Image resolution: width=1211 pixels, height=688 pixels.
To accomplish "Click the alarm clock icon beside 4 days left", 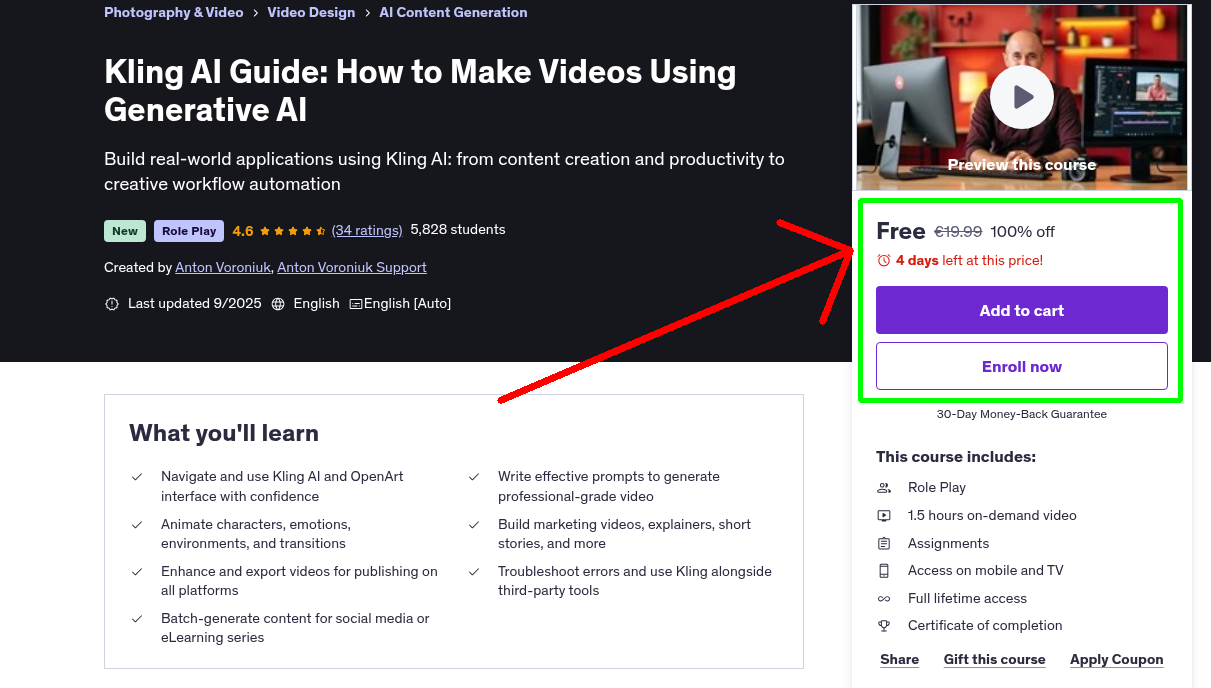I will click(x=884, y=260).
